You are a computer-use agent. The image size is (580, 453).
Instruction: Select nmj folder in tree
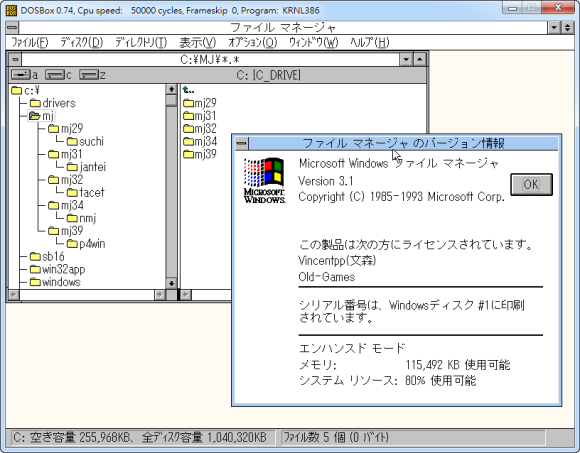click(81, 218)
